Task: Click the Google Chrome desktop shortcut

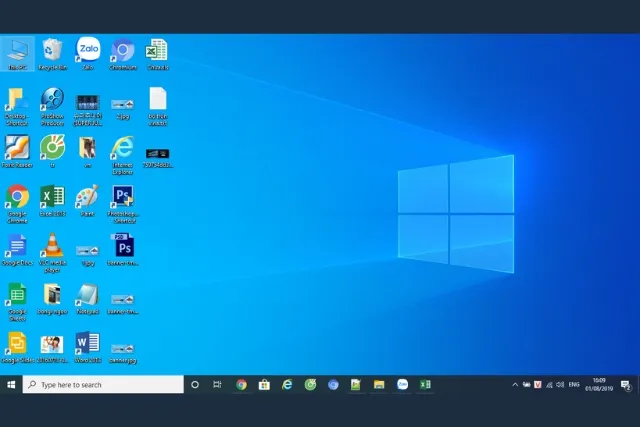Action: pos(17,197)
